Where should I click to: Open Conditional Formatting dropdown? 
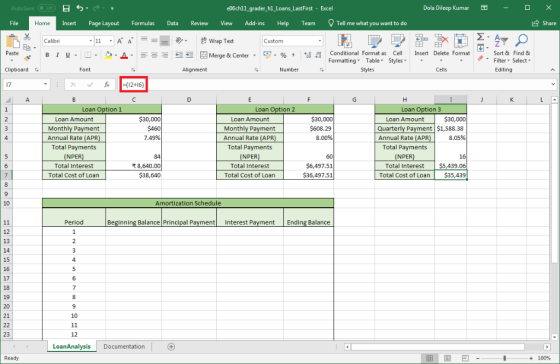click(x=344, y=49)
